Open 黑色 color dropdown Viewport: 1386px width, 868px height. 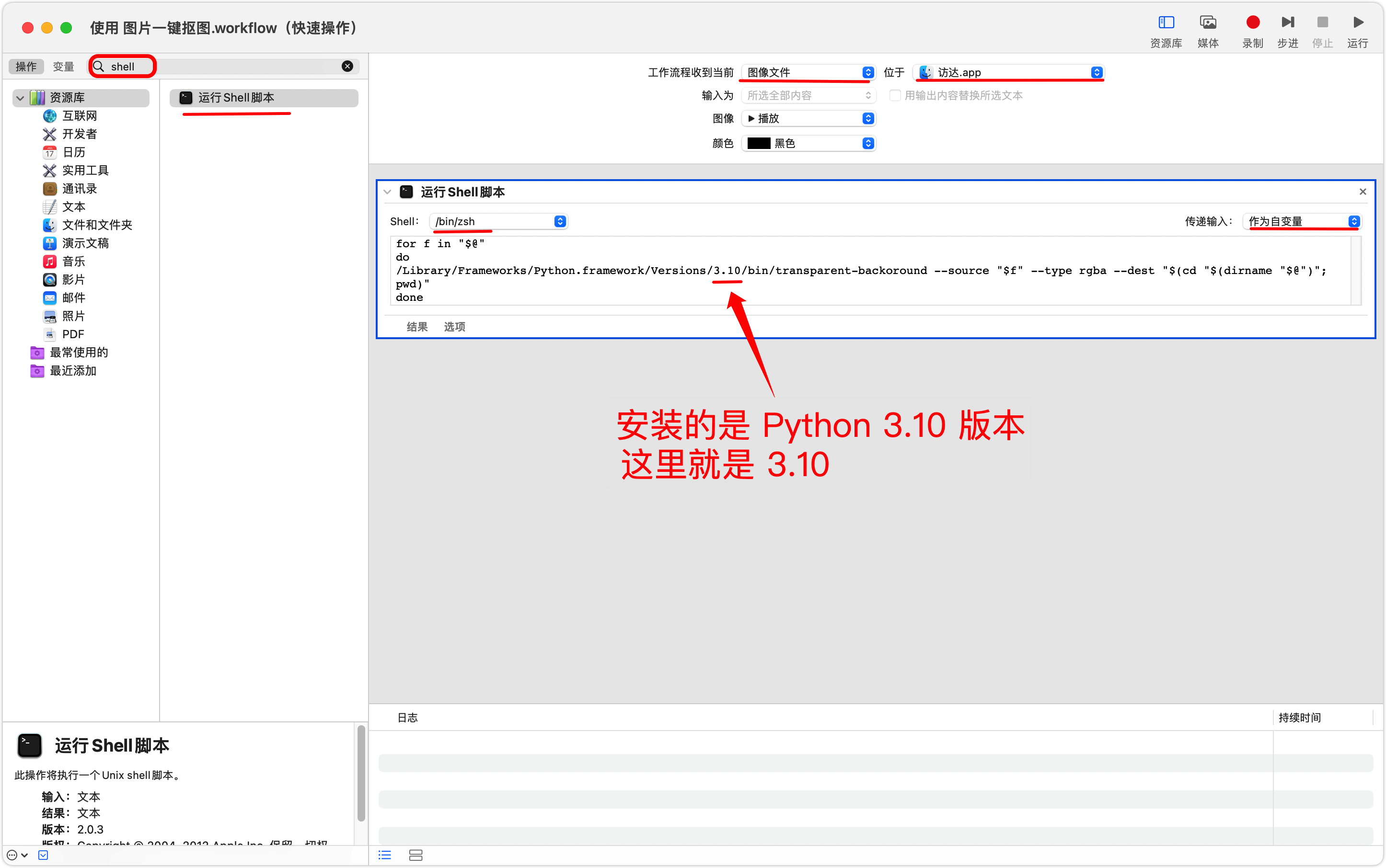click(808, 144)
